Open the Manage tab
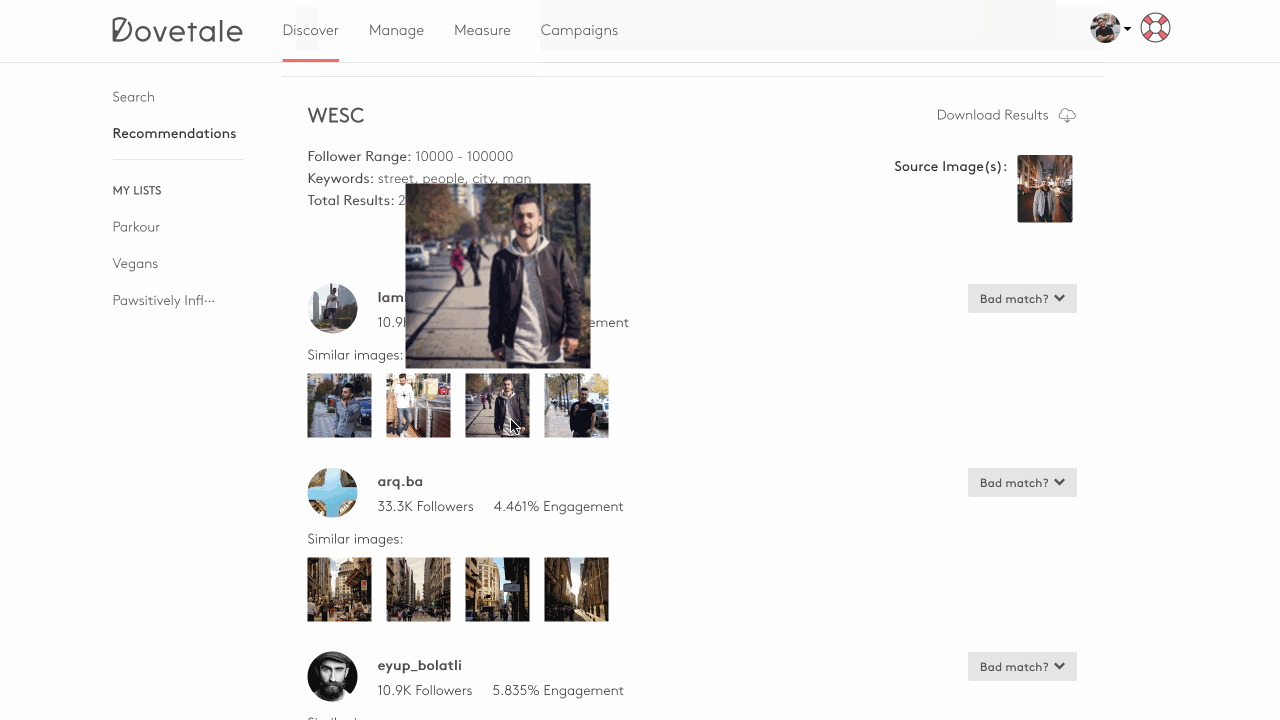 (x=396, y=30)
